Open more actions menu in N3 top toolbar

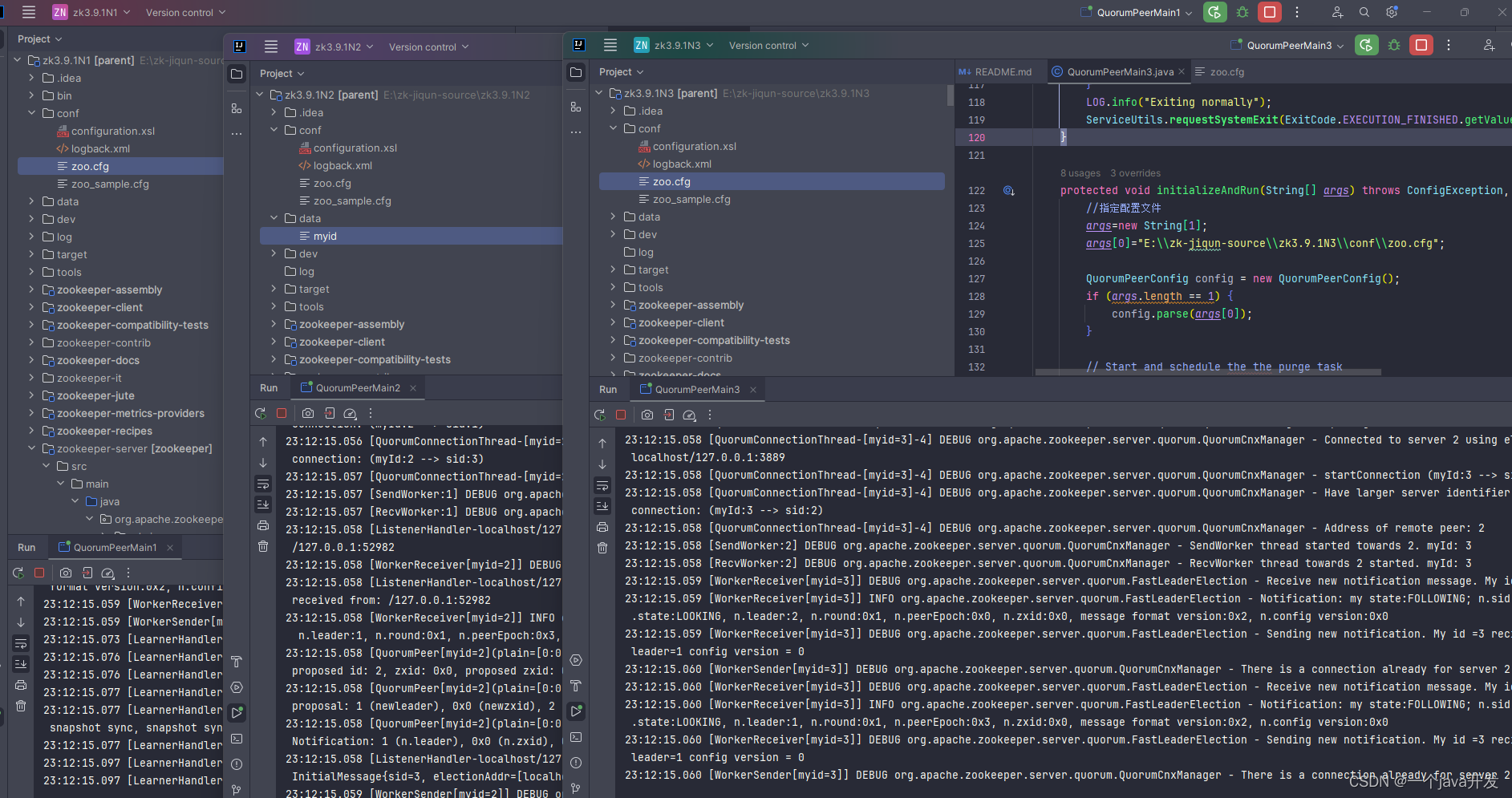pyautogui.click(x=1449, y=45)
